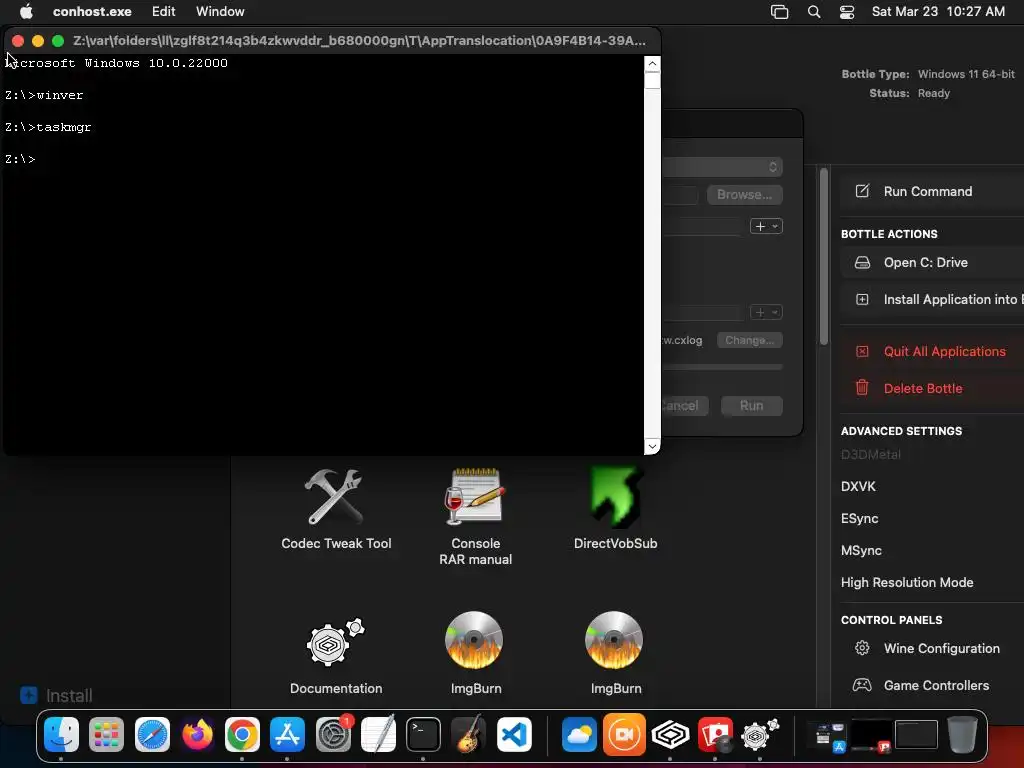Viewport: 1024px width, 768px height.
Task: Click the Delete Bottle trash icon
Action: tap(862, 388)
